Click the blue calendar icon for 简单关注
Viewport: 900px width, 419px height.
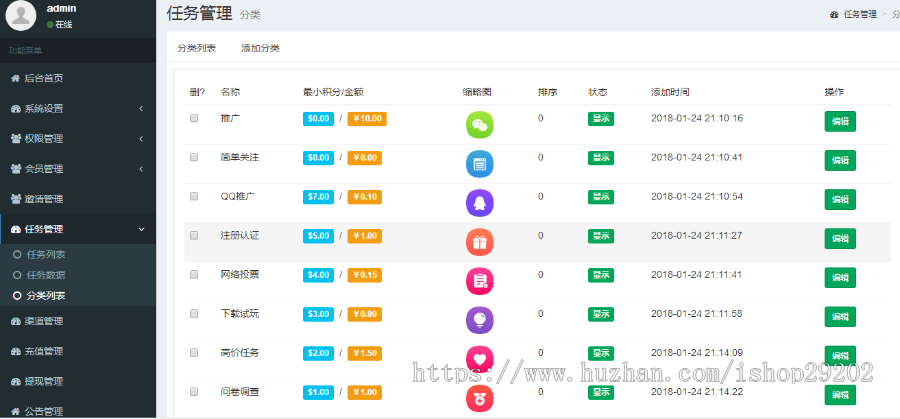tap(480, 164)
